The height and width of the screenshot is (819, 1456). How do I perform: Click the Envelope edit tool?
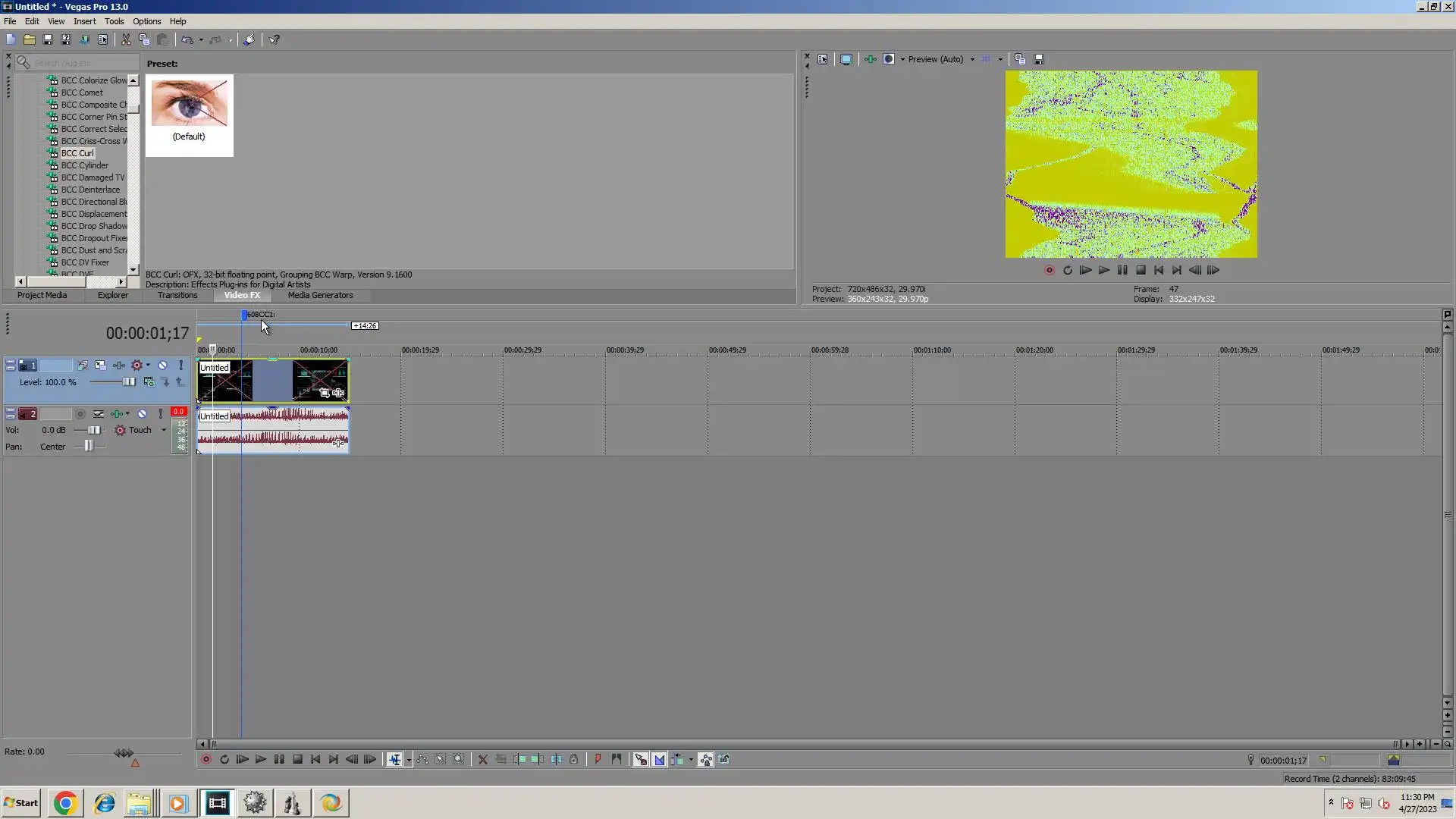click(x=422, y=760)
